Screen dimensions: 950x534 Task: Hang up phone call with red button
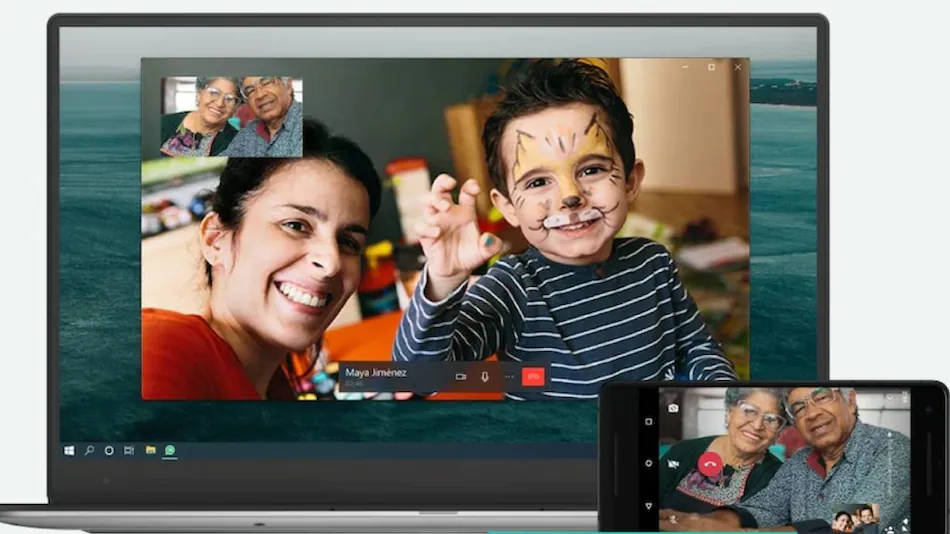[x=711, y=462]
